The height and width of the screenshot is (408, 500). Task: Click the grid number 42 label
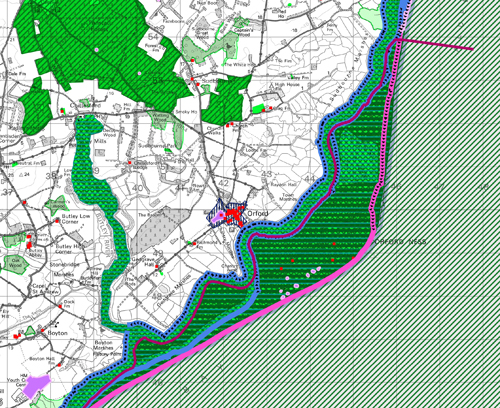click(x=224, y=183)
